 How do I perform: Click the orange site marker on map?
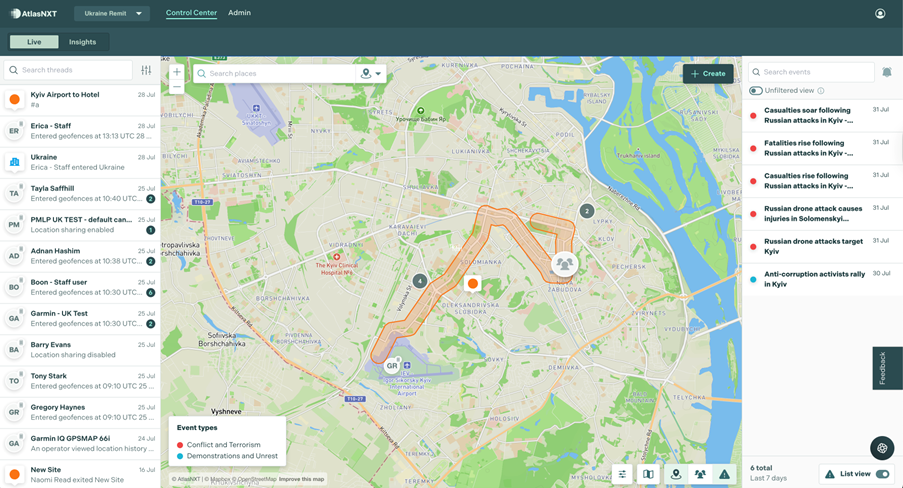(x=473, y=283)
